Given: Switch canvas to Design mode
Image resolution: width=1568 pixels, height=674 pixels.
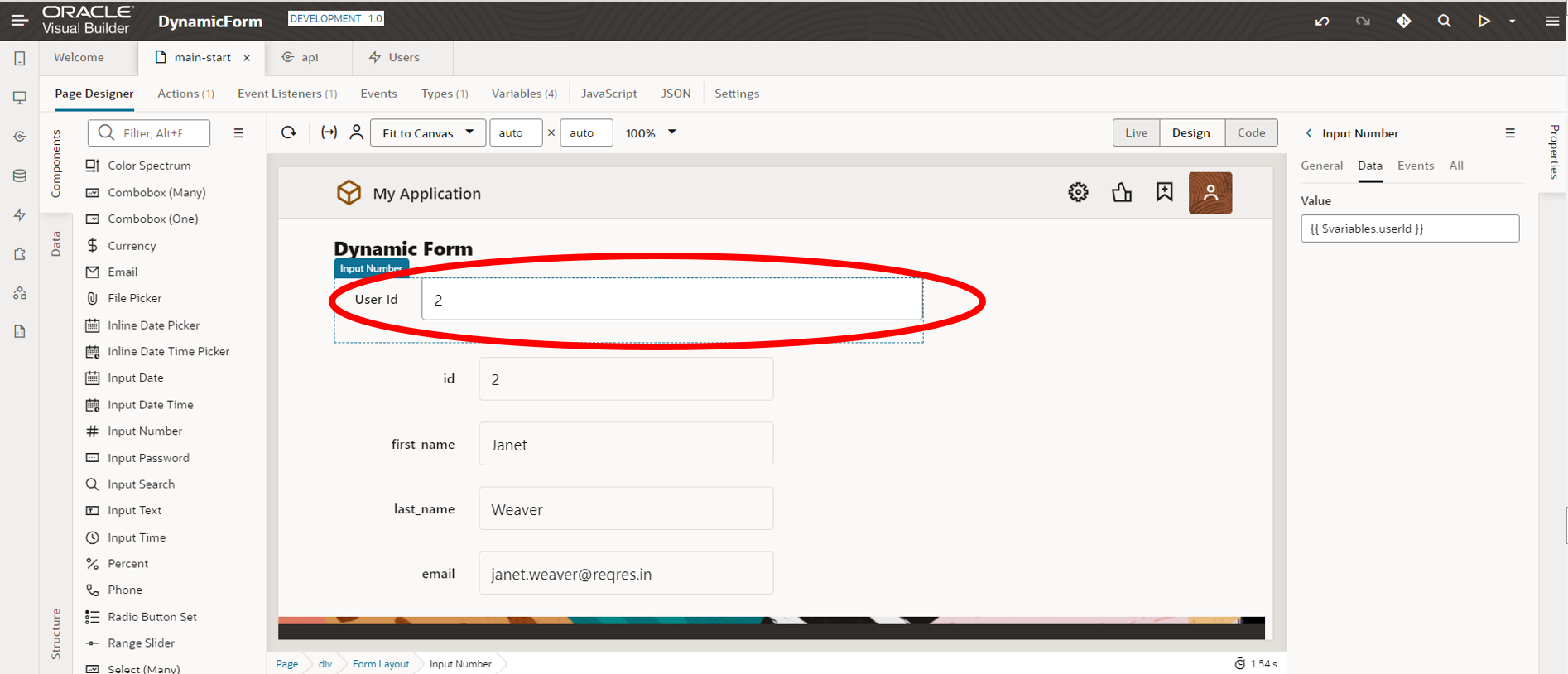Looking at the screenshot, I should point(1190,132).
